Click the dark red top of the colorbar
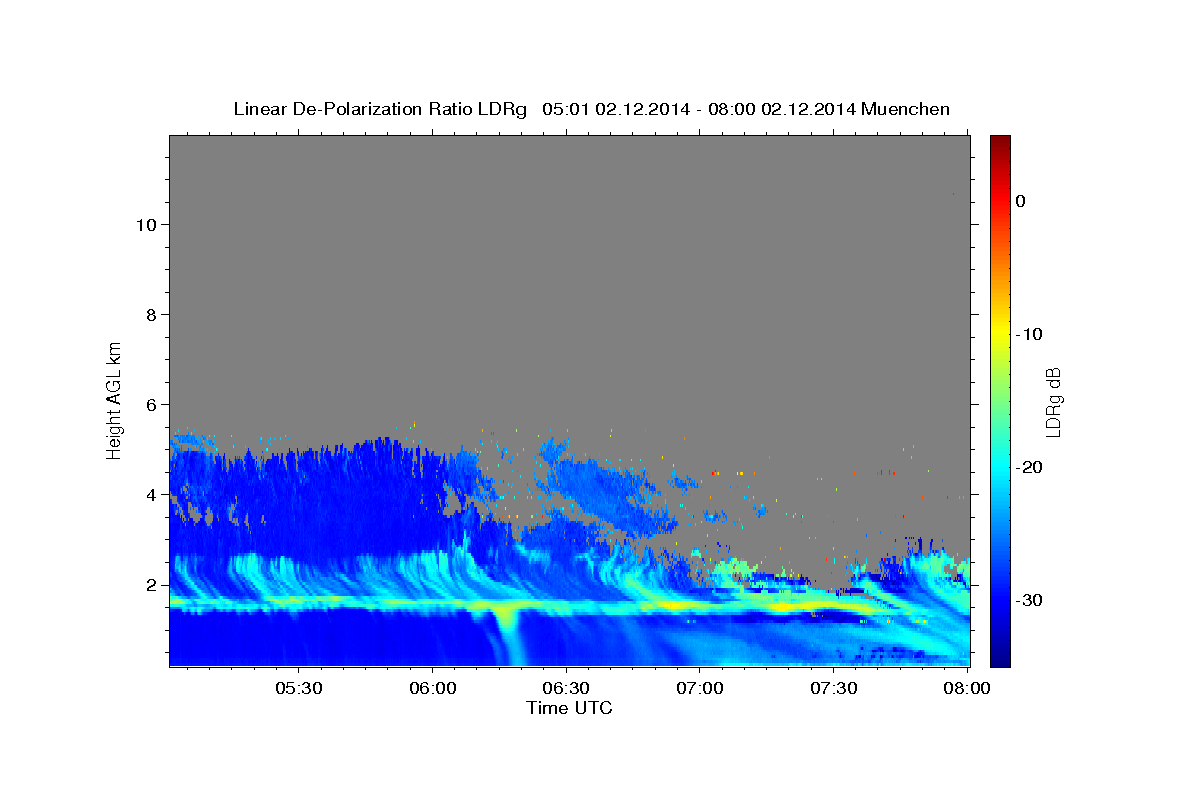This screenshot has height=800, width=1200. click(x=1000, y=143)
